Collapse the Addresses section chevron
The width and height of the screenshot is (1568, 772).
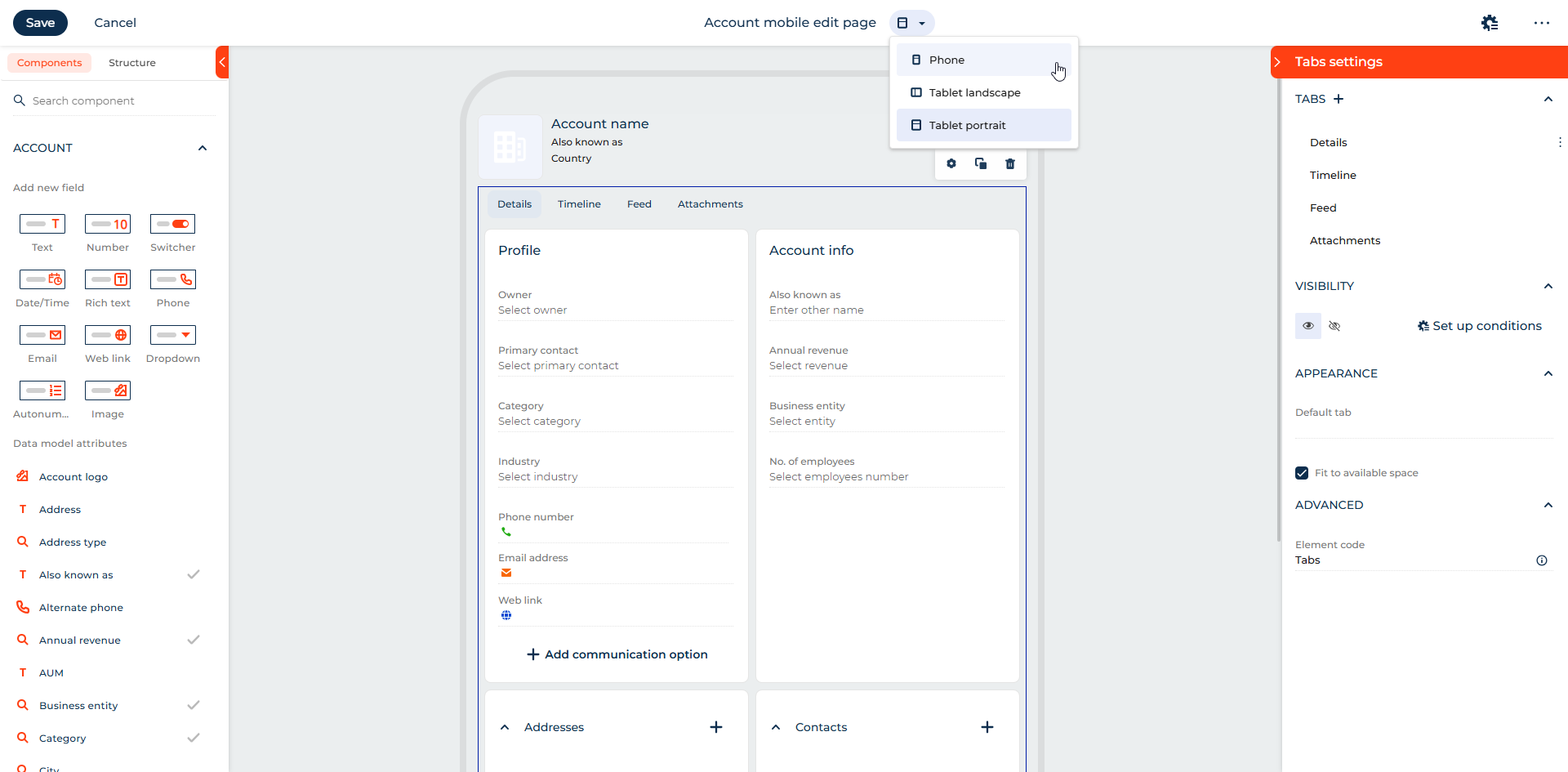(x=505, y=727)
